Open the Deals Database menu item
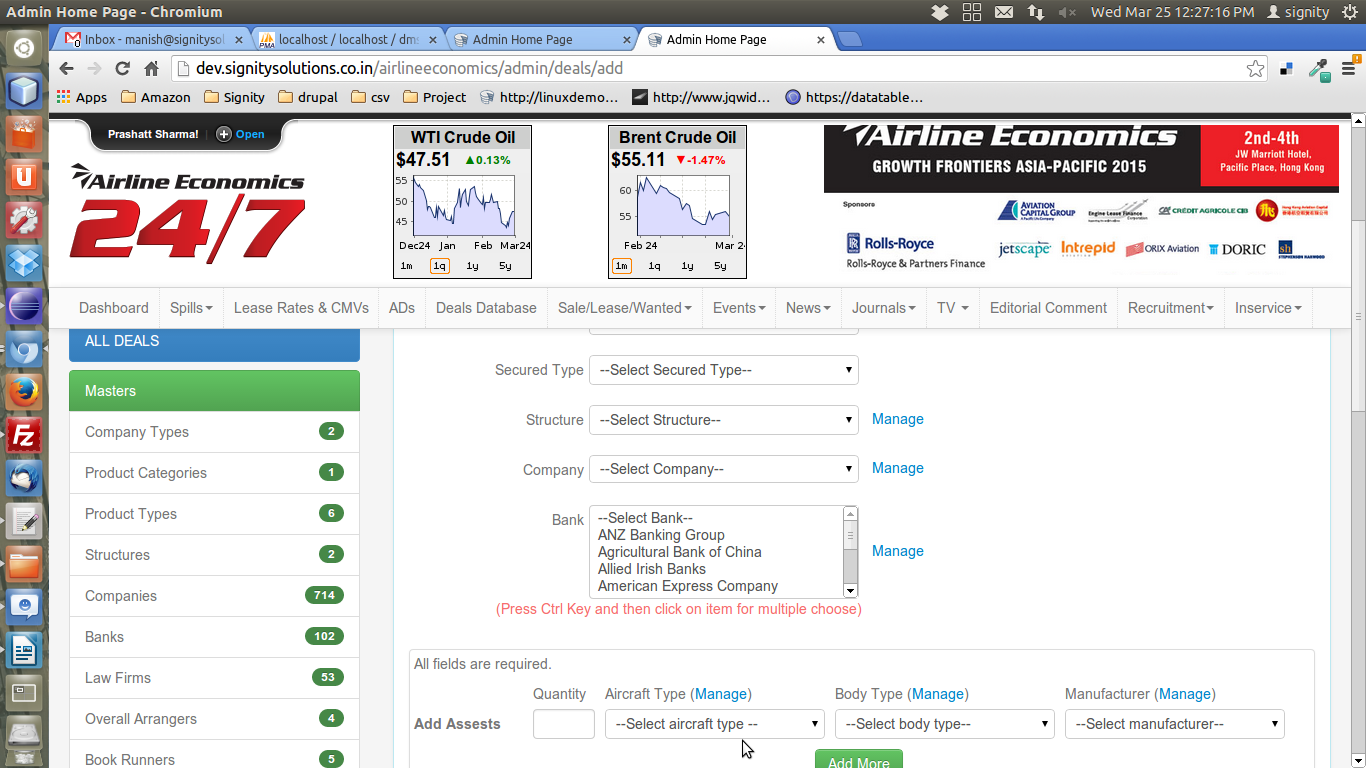This screenshot has width=1366, height=768. (x=486, y=308)
